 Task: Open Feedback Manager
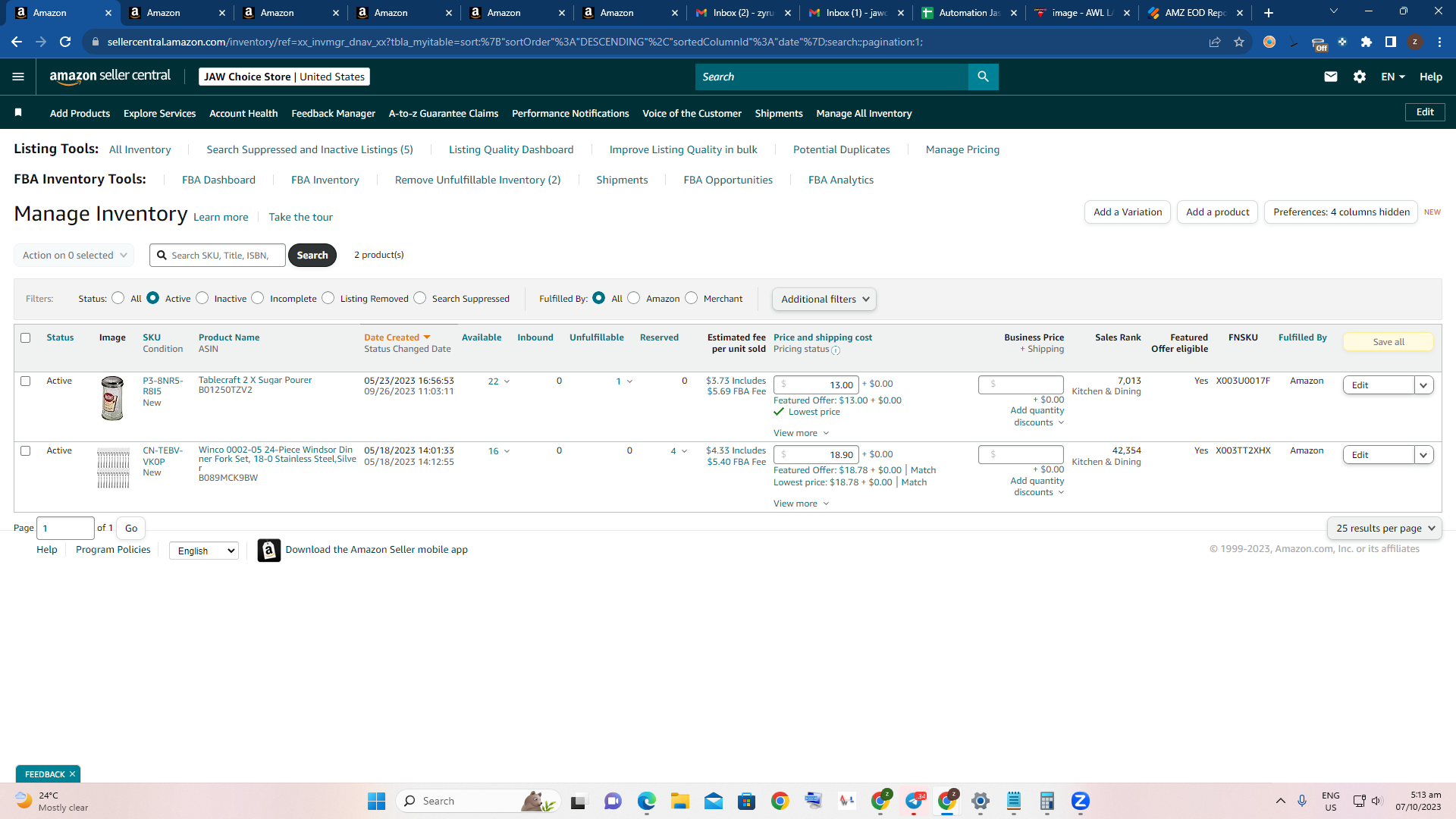point(334,113)
